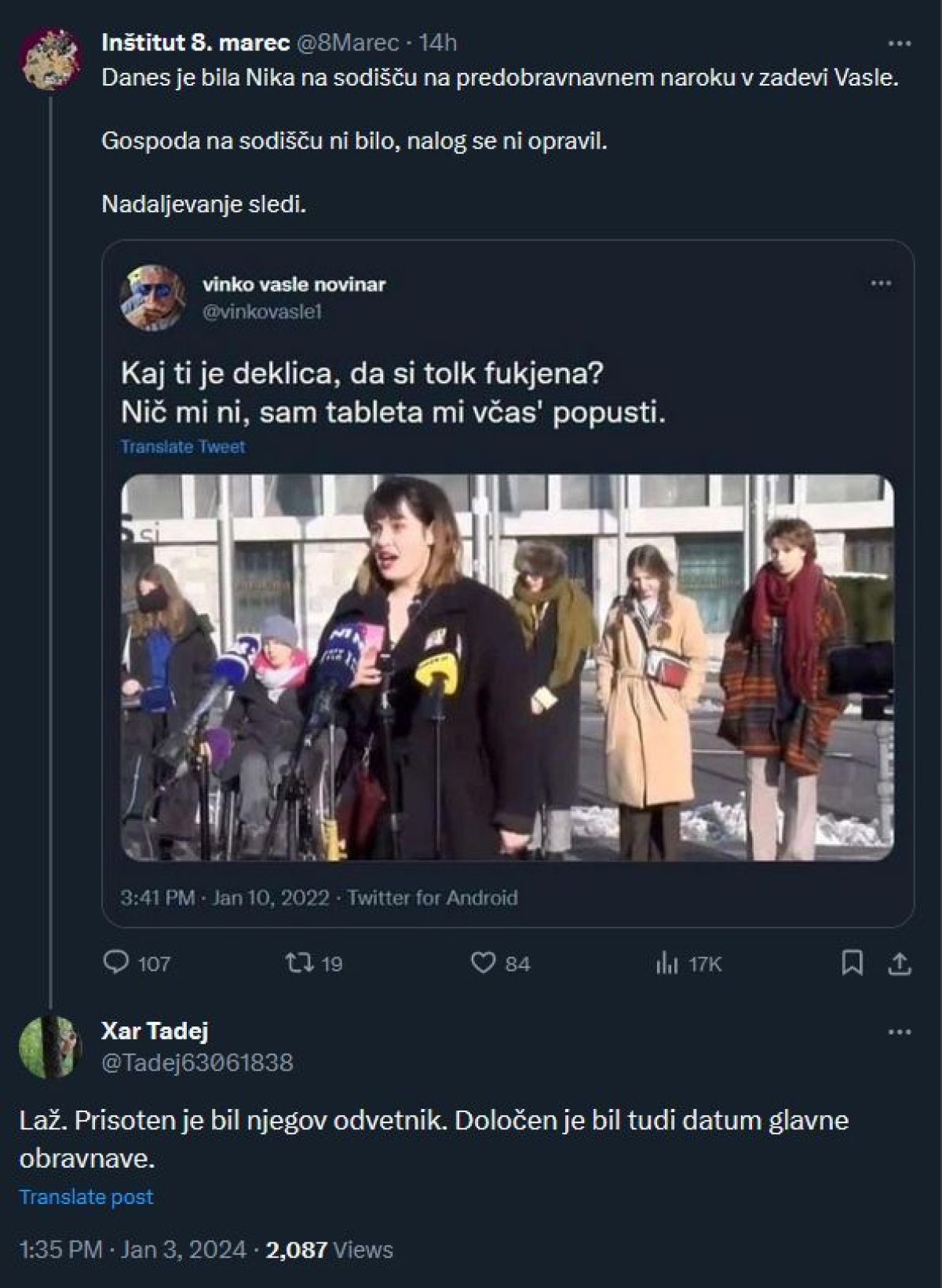Image resolution: width=942 pixels, height=1288 pixels.
Task: Open more options for Xar Tadej's reply
Action: (898, 1031)
